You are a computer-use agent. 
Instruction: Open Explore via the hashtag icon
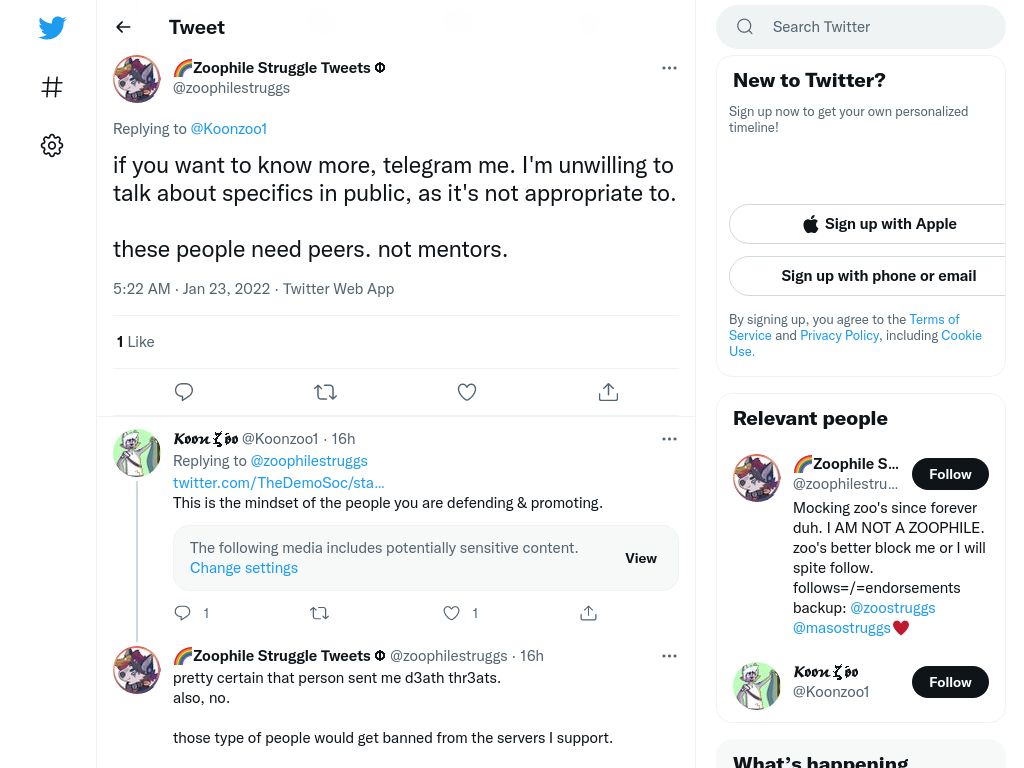52,87
